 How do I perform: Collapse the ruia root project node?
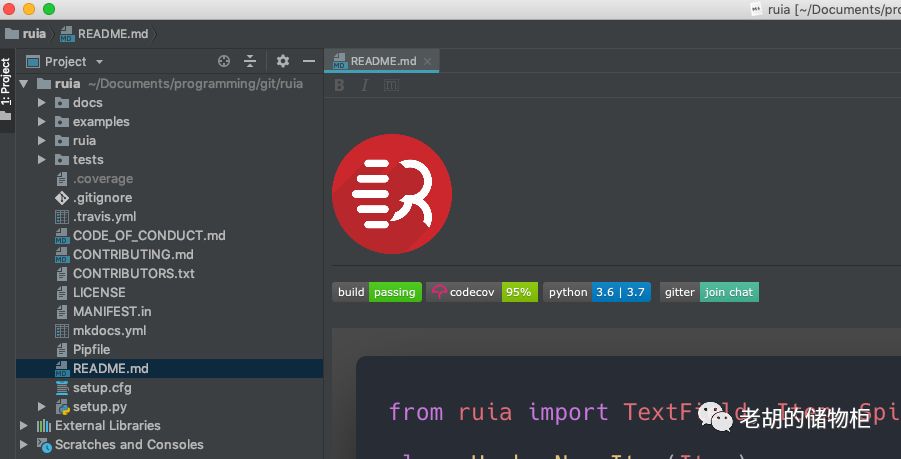click(x=24, y=84)
